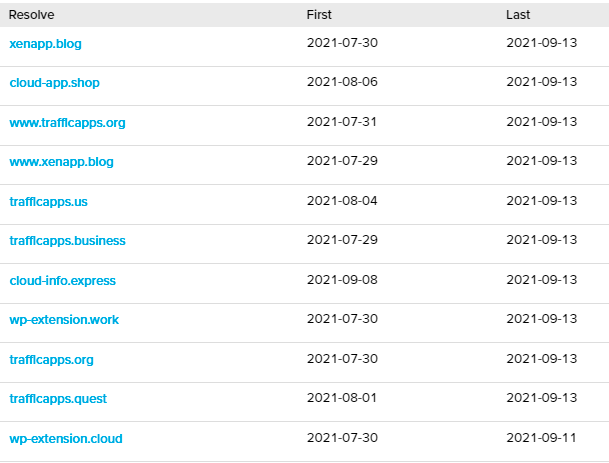Sort by the Last column header

point(518,15)
